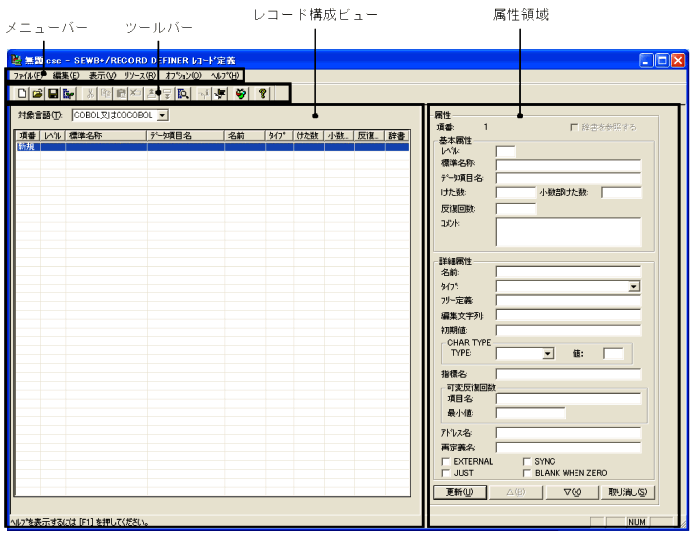Image resolution: width=692 pixels, height=534 pixels.
Task: Open the オプション(O) menu
Action: coord(183,75)
